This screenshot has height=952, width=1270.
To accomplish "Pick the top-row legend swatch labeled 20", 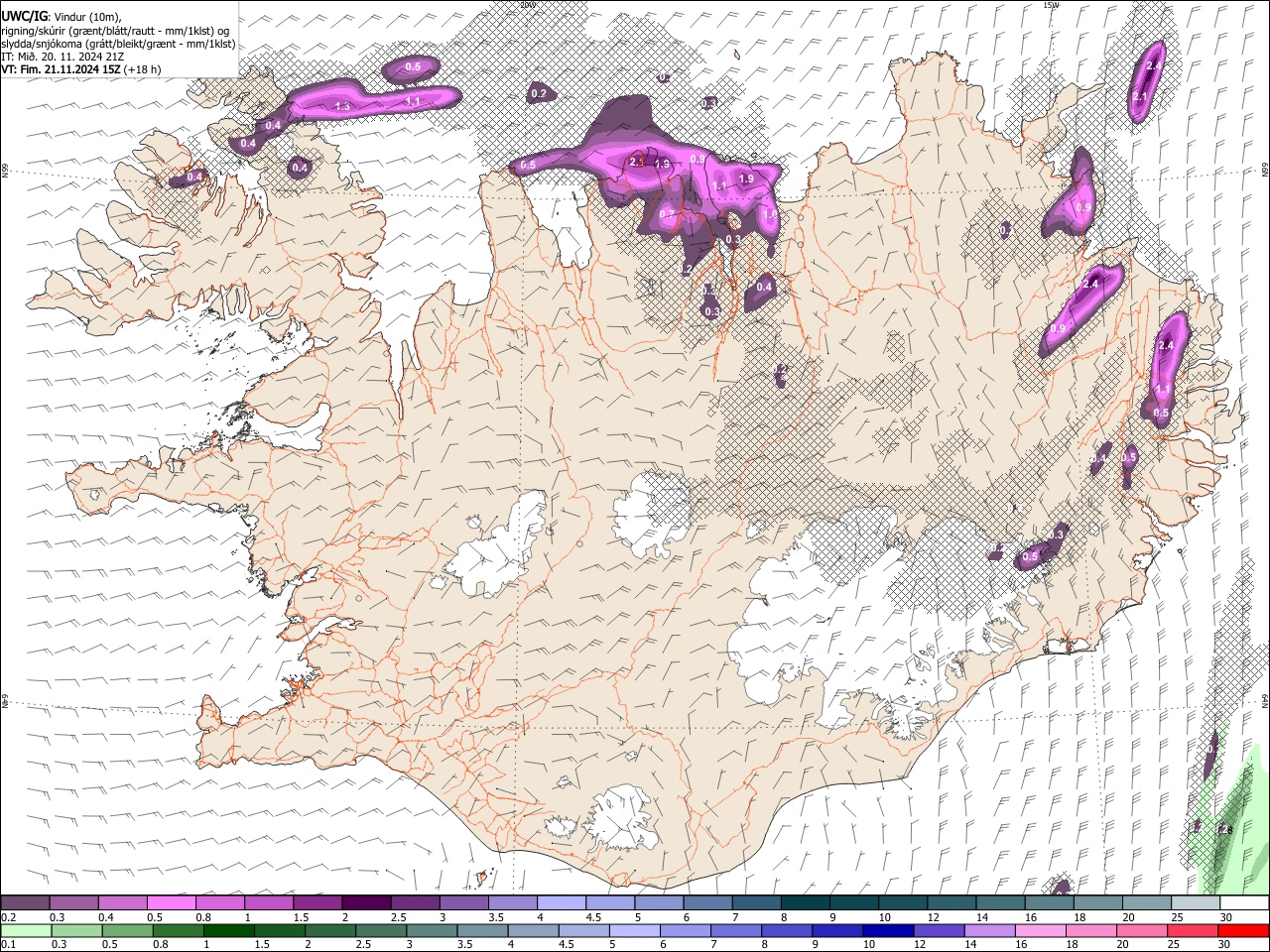I will tap(1146, 903).
